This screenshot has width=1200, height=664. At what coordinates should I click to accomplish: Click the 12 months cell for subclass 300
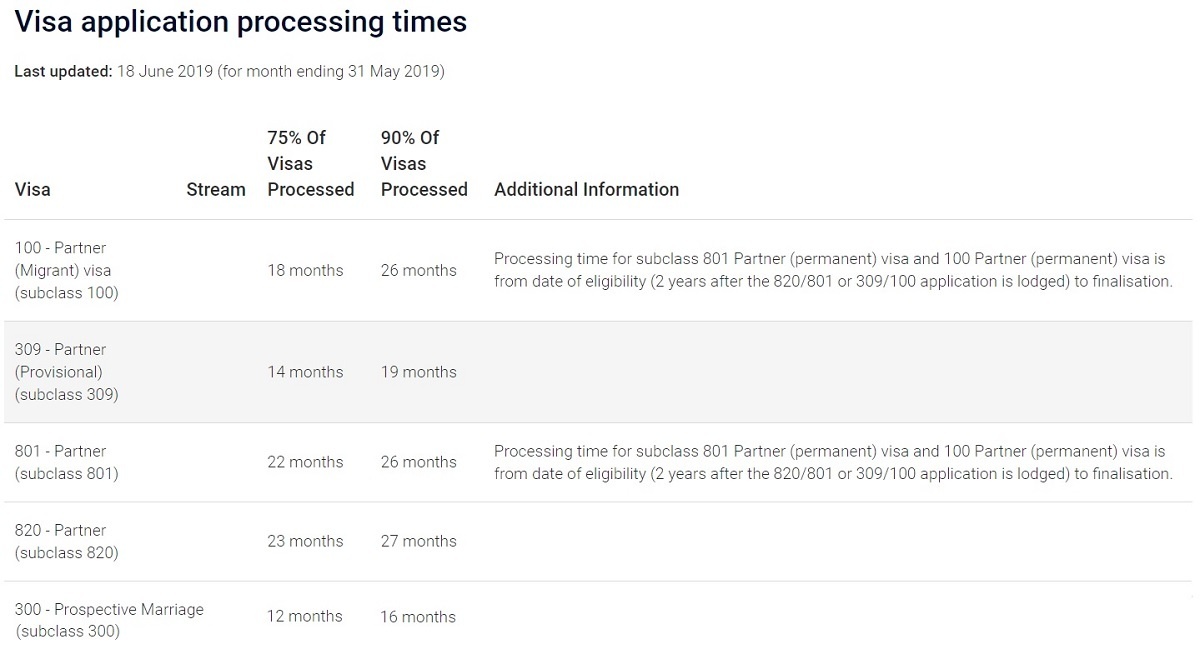click(304, 616)
